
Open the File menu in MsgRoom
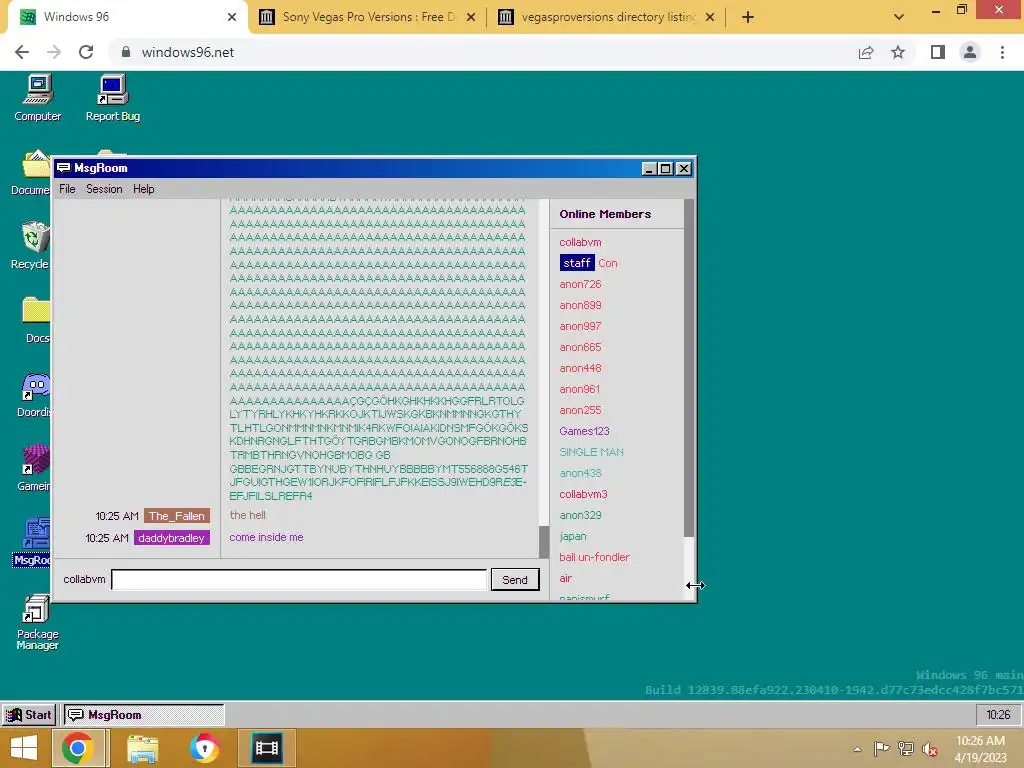(67, 189)
